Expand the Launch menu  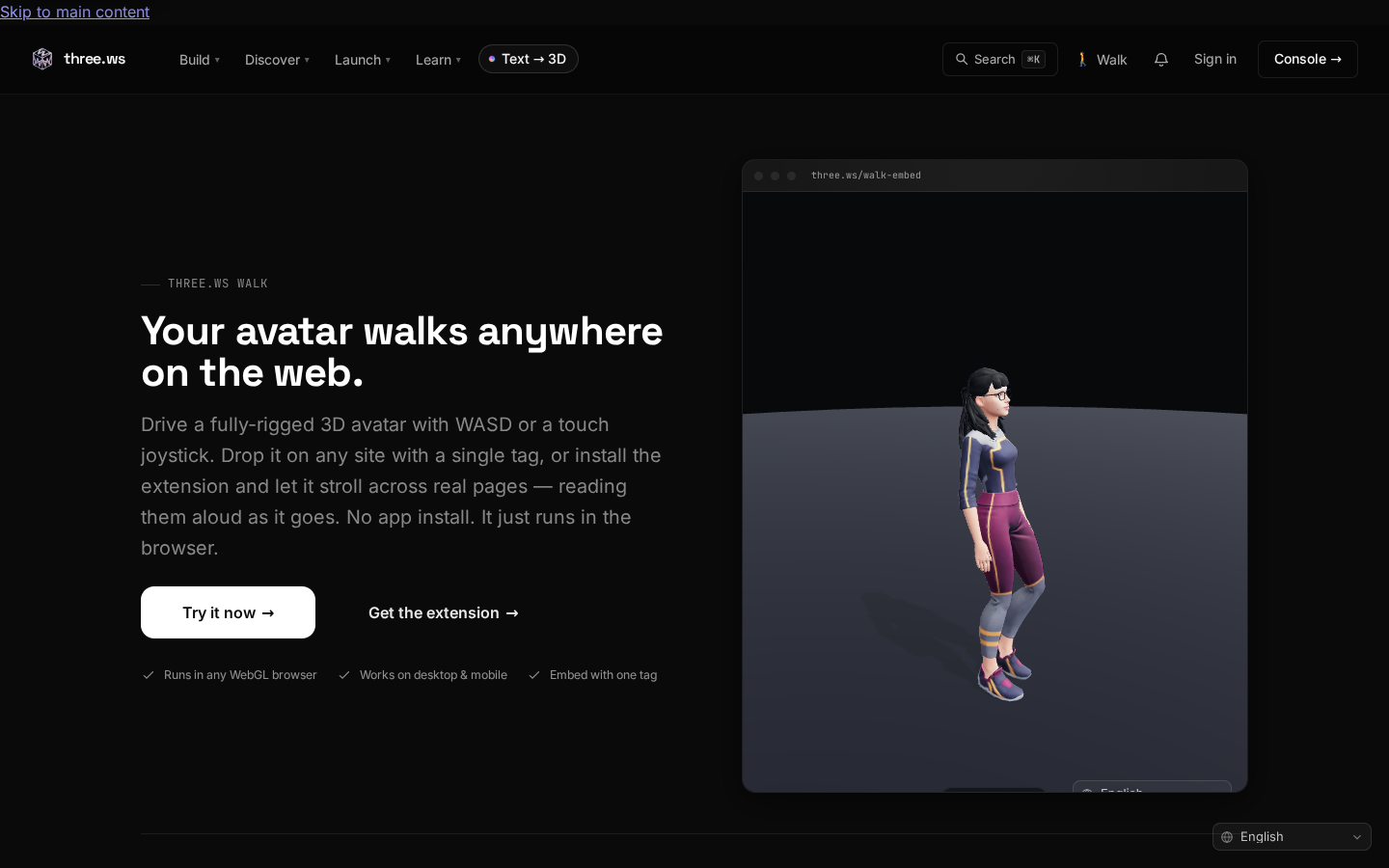363,60
